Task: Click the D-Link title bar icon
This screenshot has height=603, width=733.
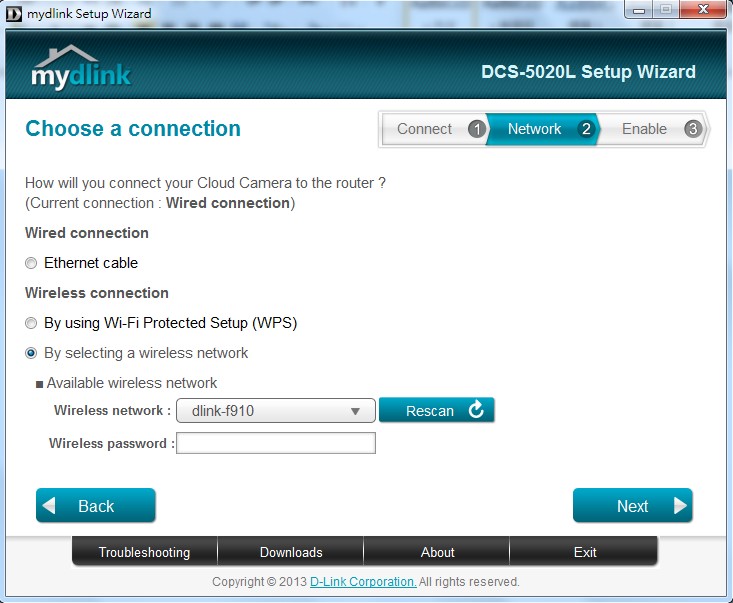Action: click(x=14, y=14)
